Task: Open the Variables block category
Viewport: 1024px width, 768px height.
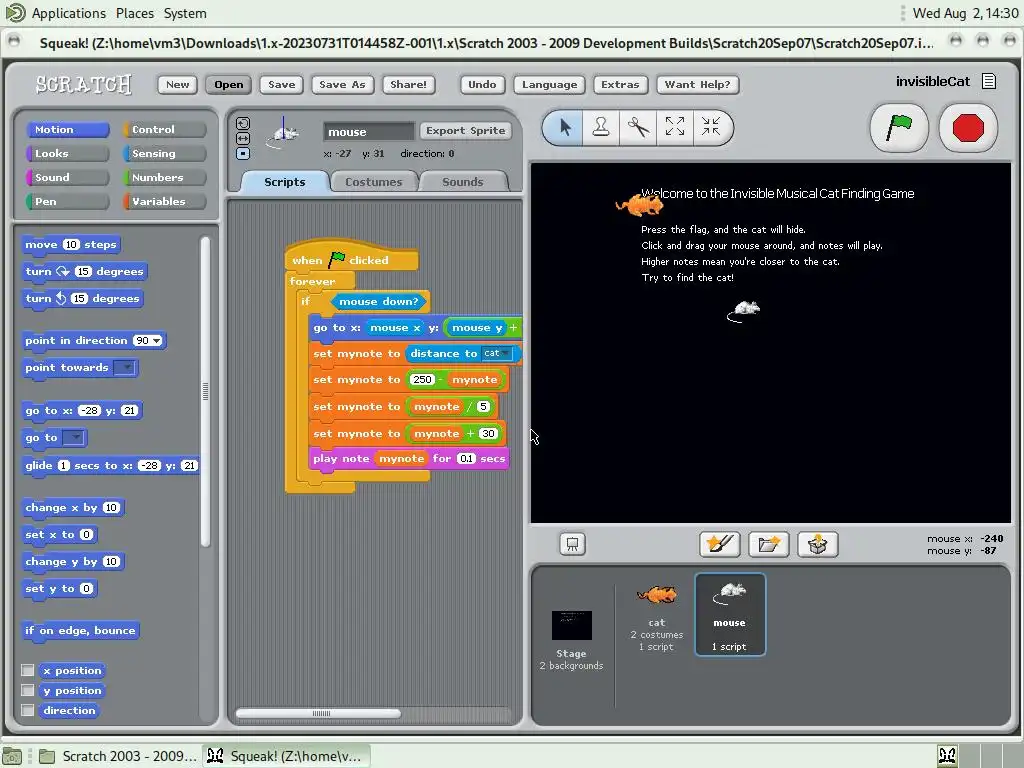Action: 165,201
